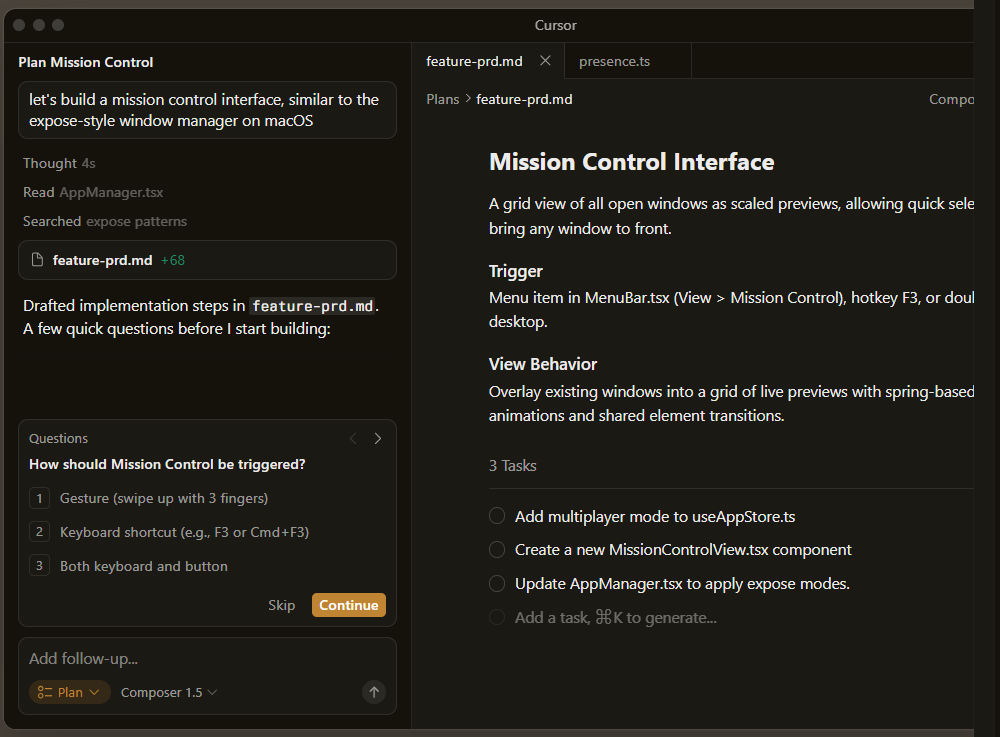Select the feature-prd.md editor tab
This screenshot has width=1000, height=737.
[474, 61]
